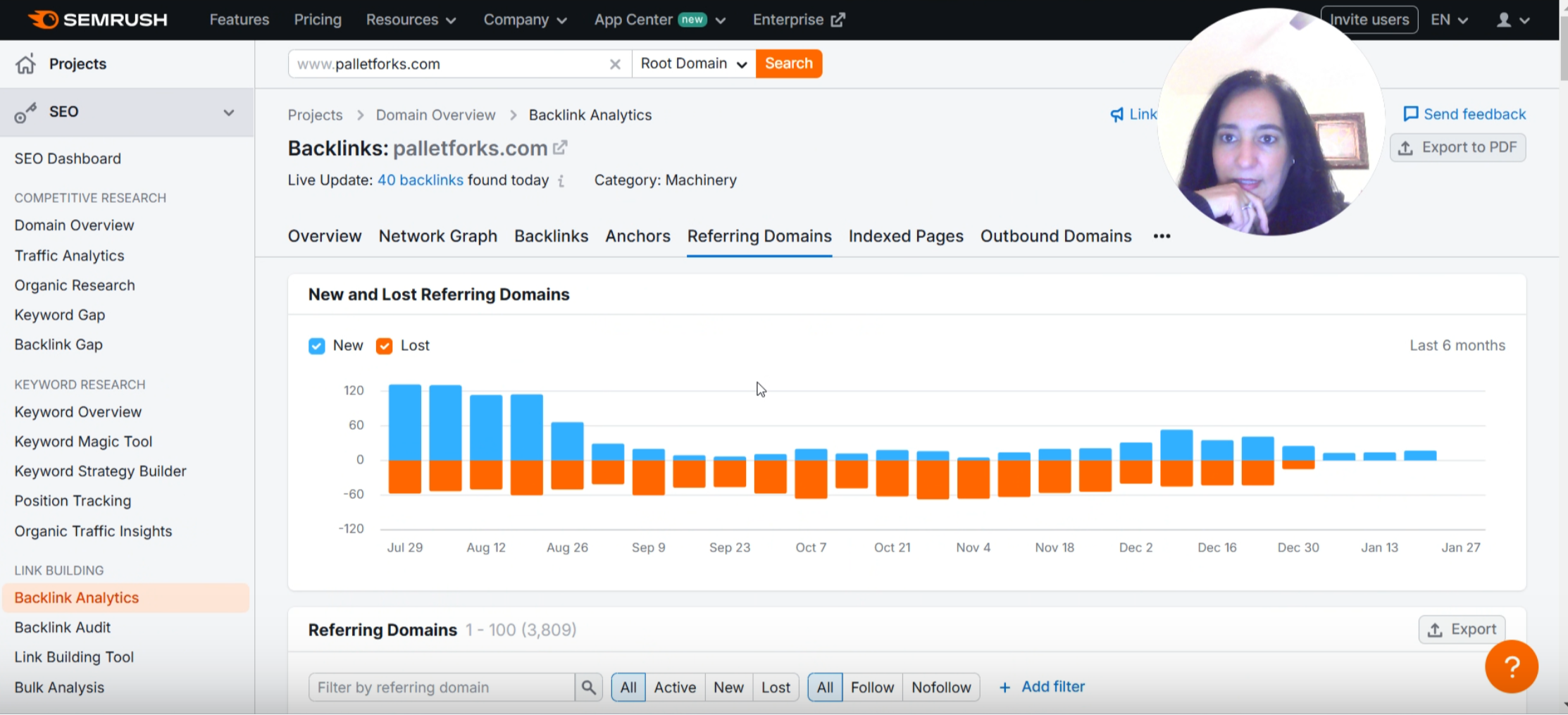Open Bulk Analysis in sidebar

59,688
